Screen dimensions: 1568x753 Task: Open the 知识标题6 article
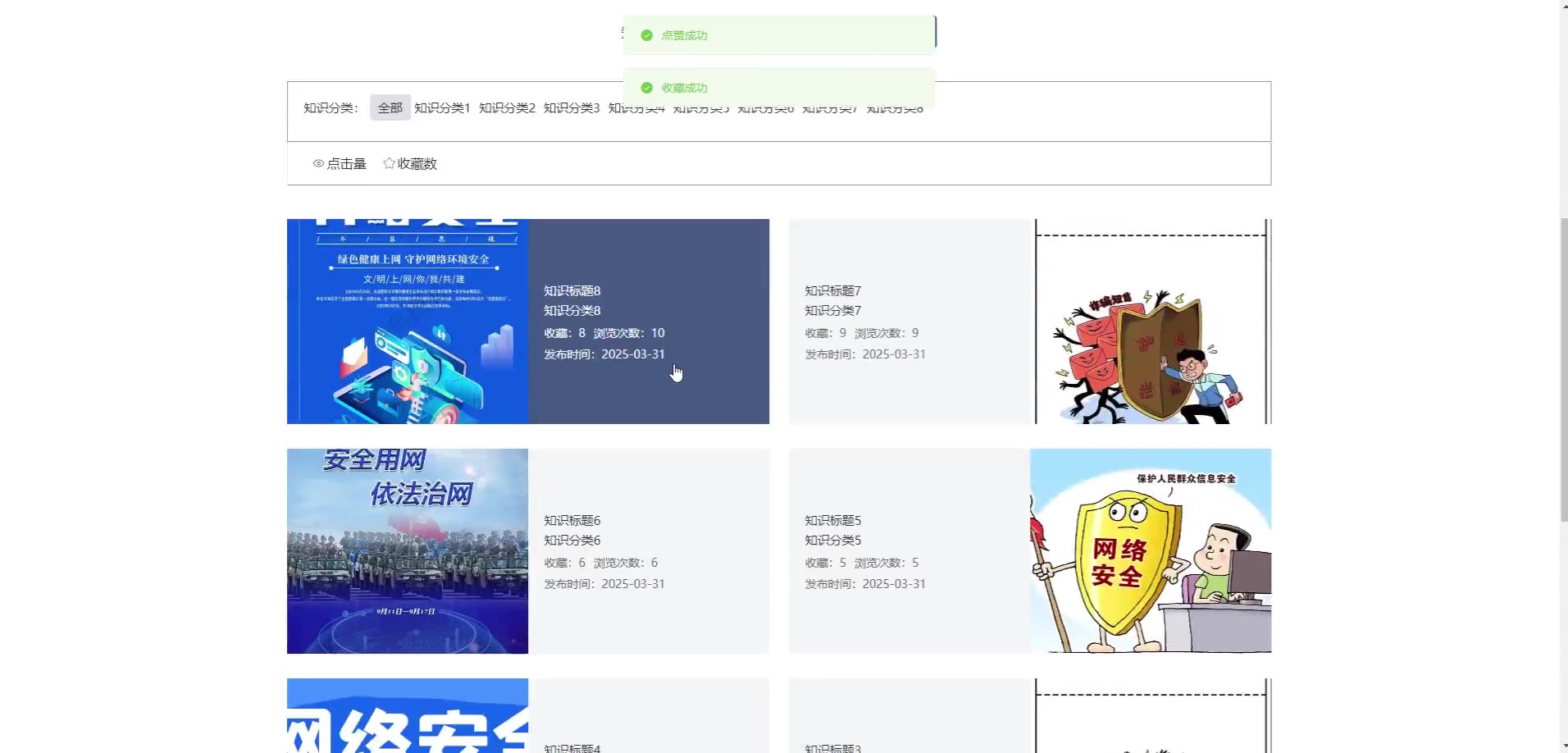572,520
